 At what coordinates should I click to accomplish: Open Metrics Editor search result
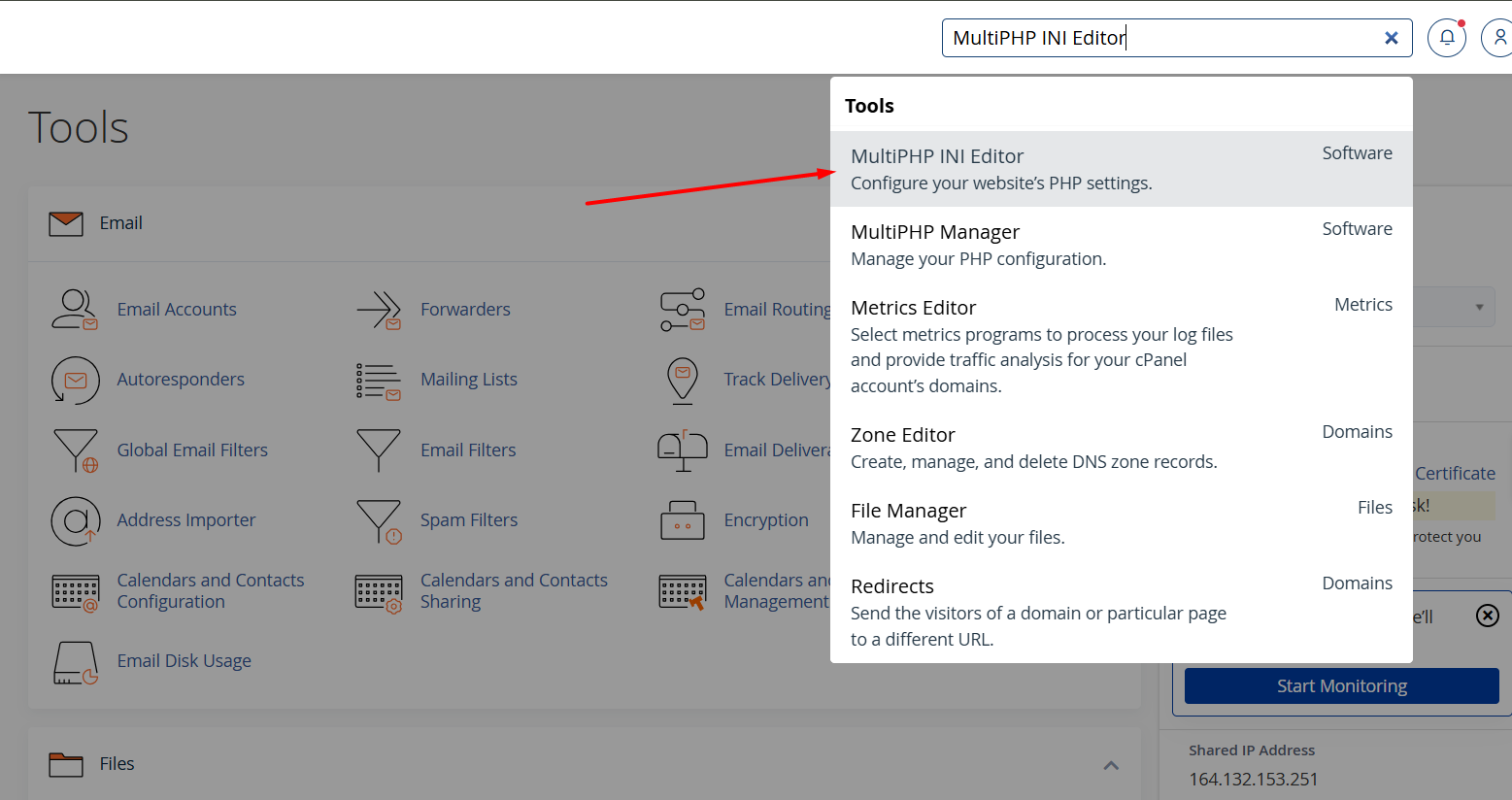(1121, 346)
